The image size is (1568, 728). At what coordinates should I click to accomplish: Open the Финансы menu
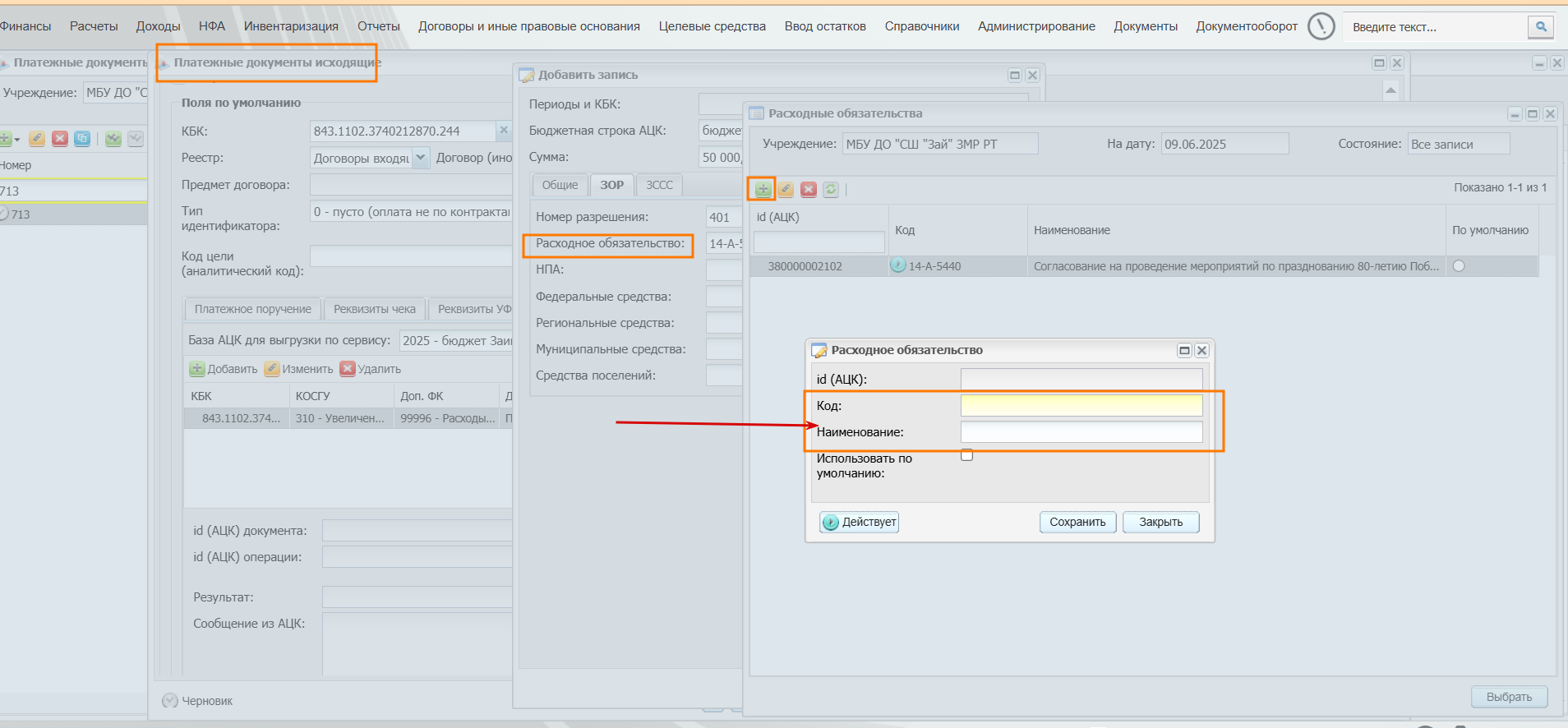click(x=25, y=26)
